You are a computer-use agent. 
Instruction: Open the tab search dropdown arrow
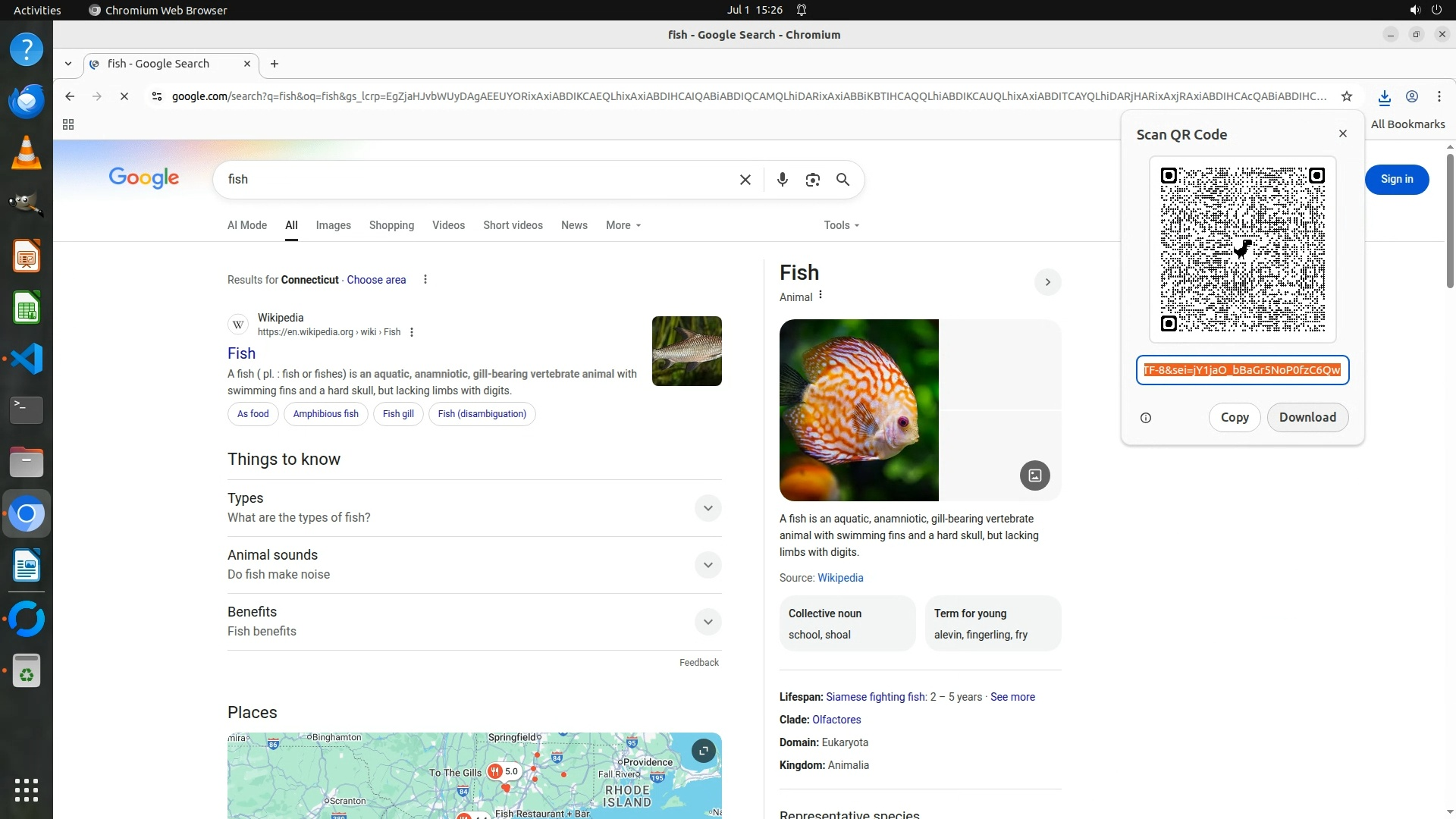click(68, 64)
